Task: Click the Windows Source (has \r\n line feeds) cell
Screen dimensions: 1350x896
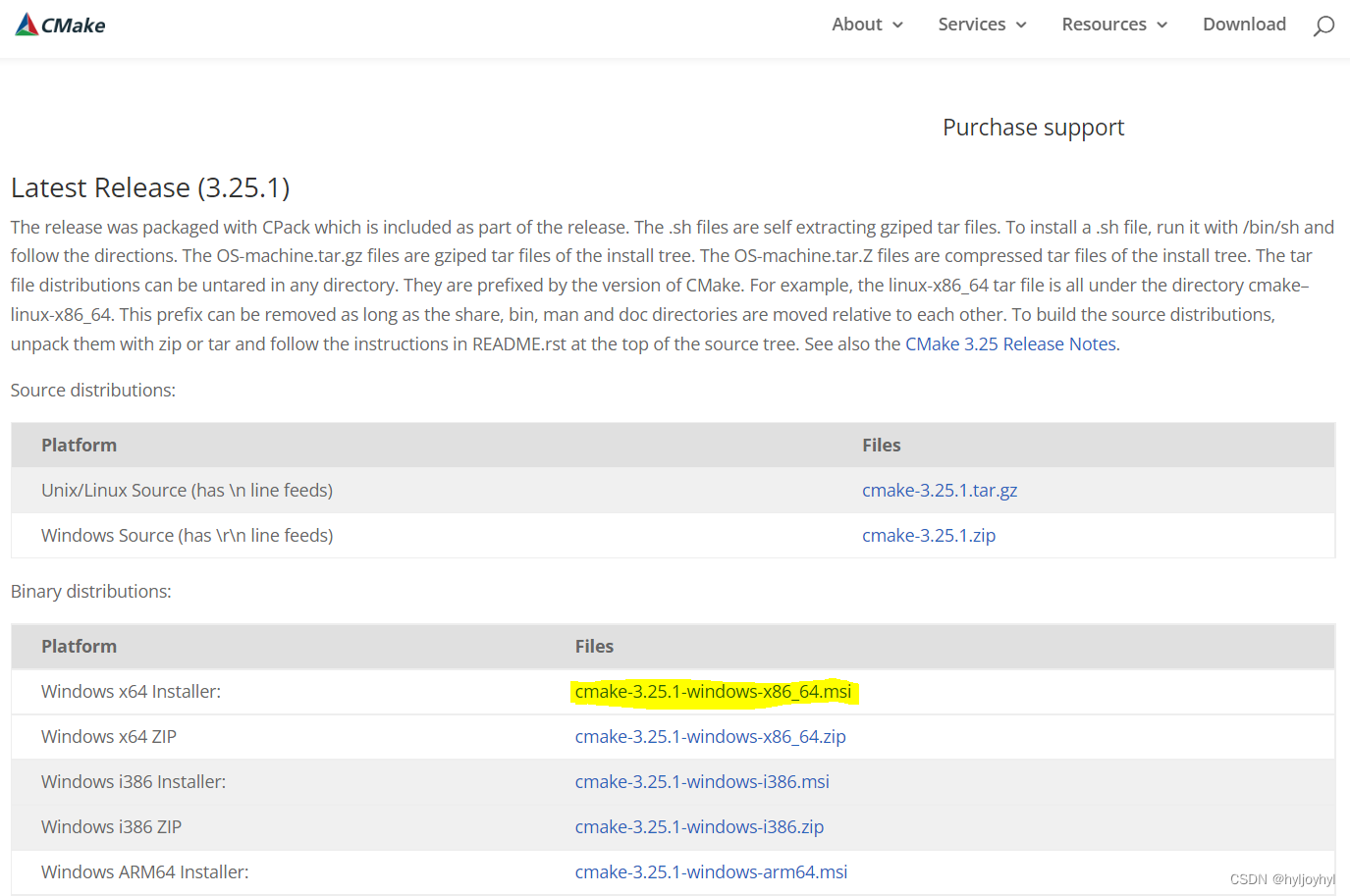Action: click(187, 536)
